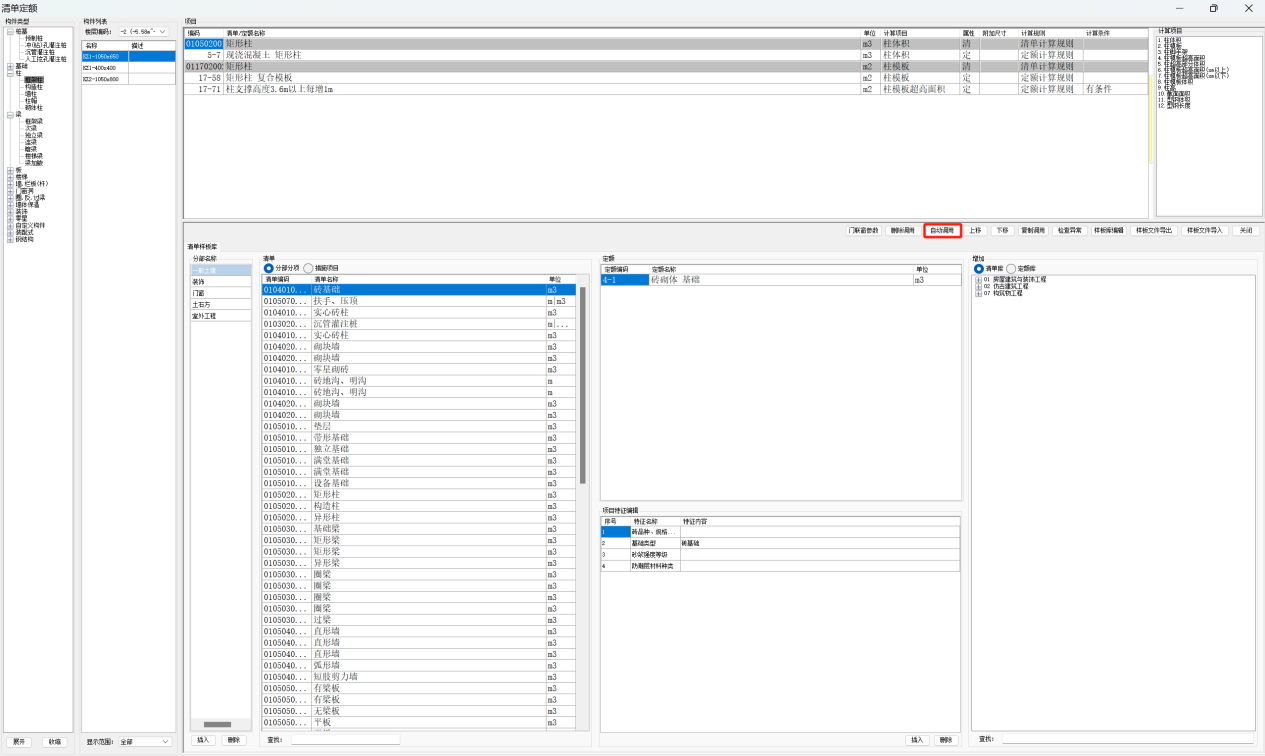1265x756 pixels.
Task: Open the 显示范围 dropdown at the bottom
Action: [x=144, y=742]
